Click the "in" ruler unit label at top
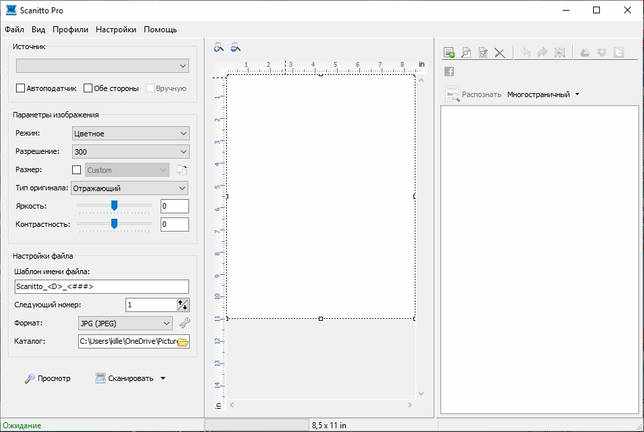Screen dimensions: 644x432 421,64
